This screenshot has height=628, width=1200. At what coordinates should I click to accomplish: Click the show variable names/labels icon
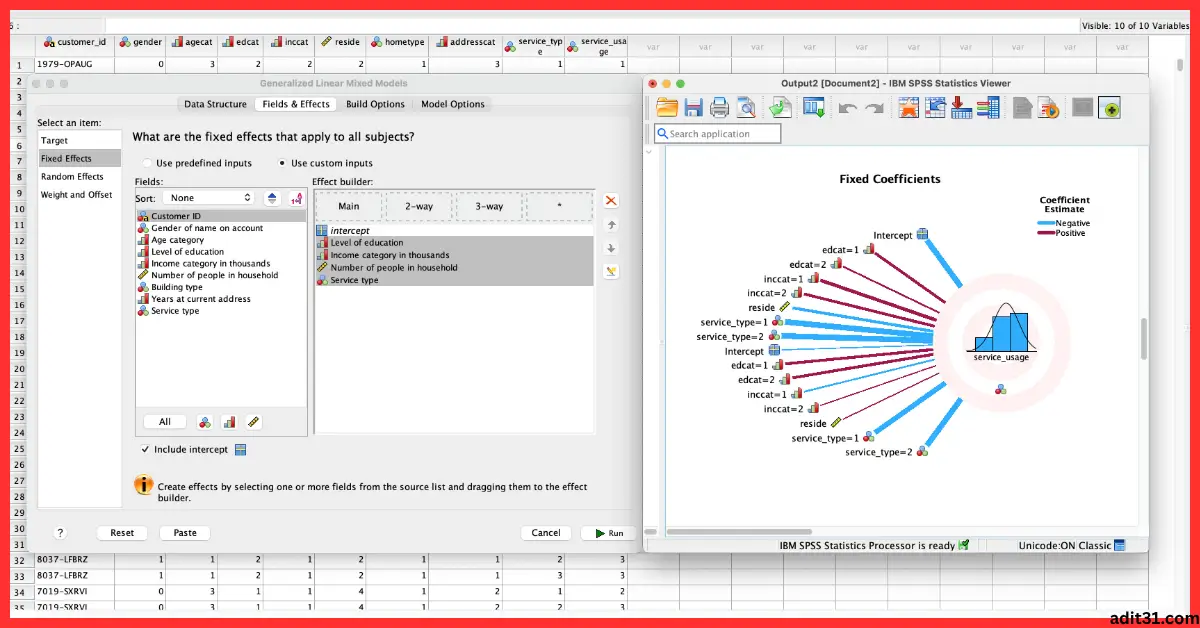tap(296, 198)
